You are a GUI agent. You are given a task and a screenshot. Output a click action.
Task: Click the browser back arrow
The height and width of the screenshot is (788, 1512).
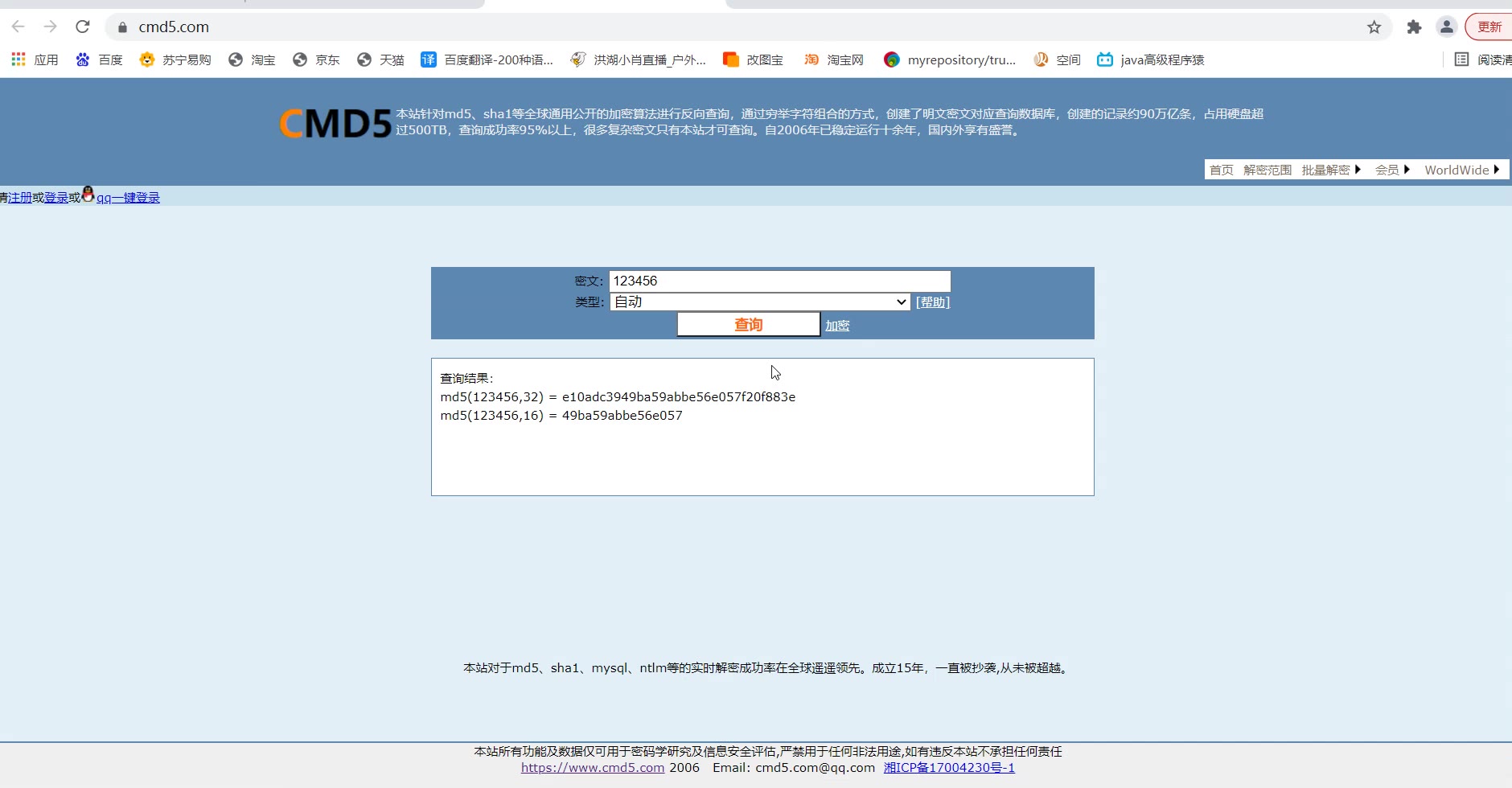click(x=18, y=27)
